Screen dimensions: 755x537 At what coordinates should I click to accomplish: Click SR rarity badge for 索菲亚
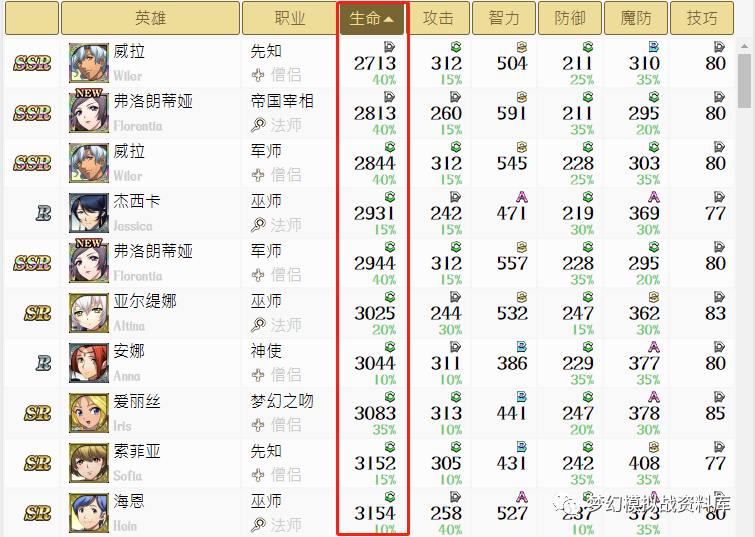(x=38, y=463)
